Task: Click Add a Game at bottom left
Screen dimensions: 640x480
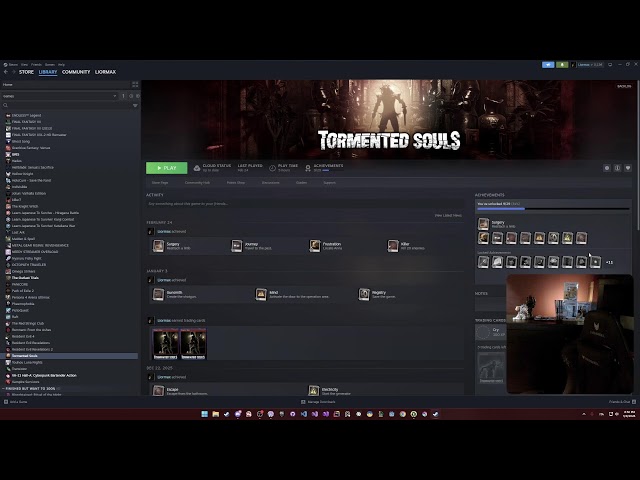Action: [x=16, y=402]
